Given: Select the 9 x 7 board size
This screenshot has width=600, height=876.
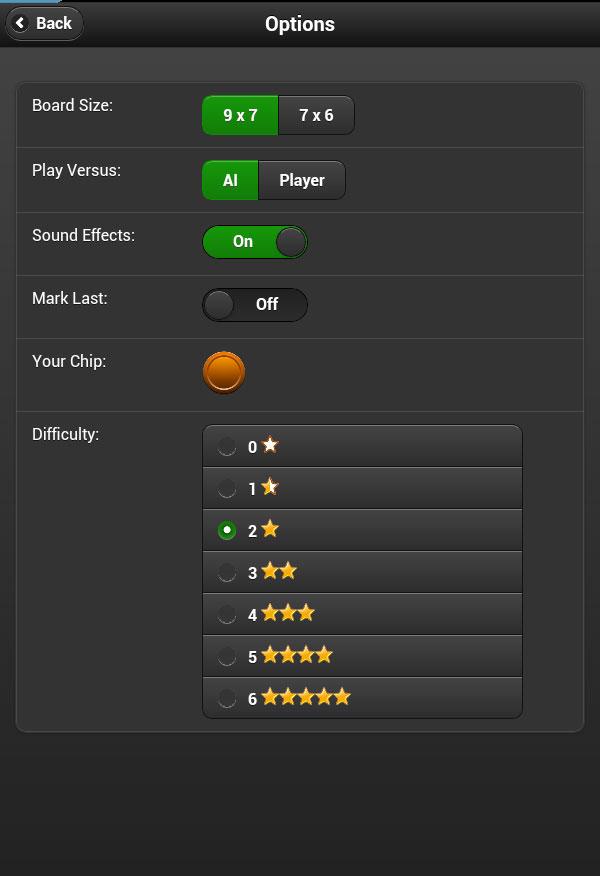Looking at the screenshot, I should pos(240,115).
